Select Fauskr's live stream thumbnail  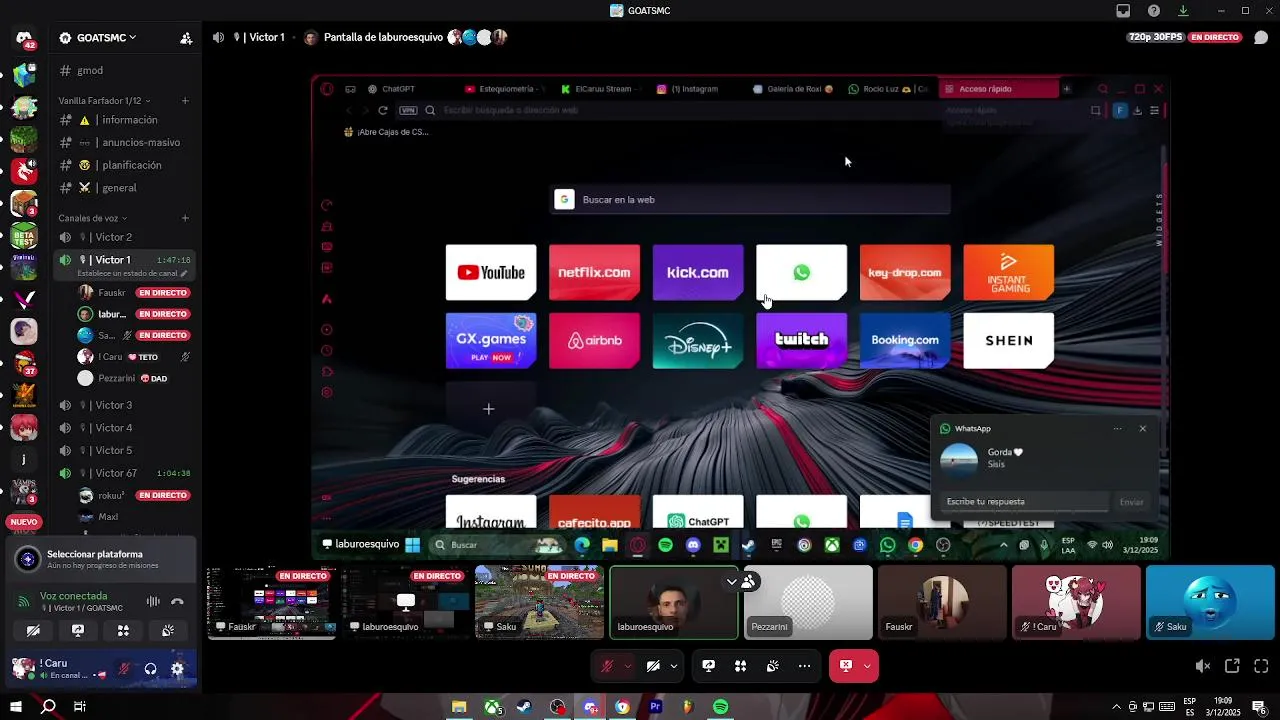click(x=271, y=602)
